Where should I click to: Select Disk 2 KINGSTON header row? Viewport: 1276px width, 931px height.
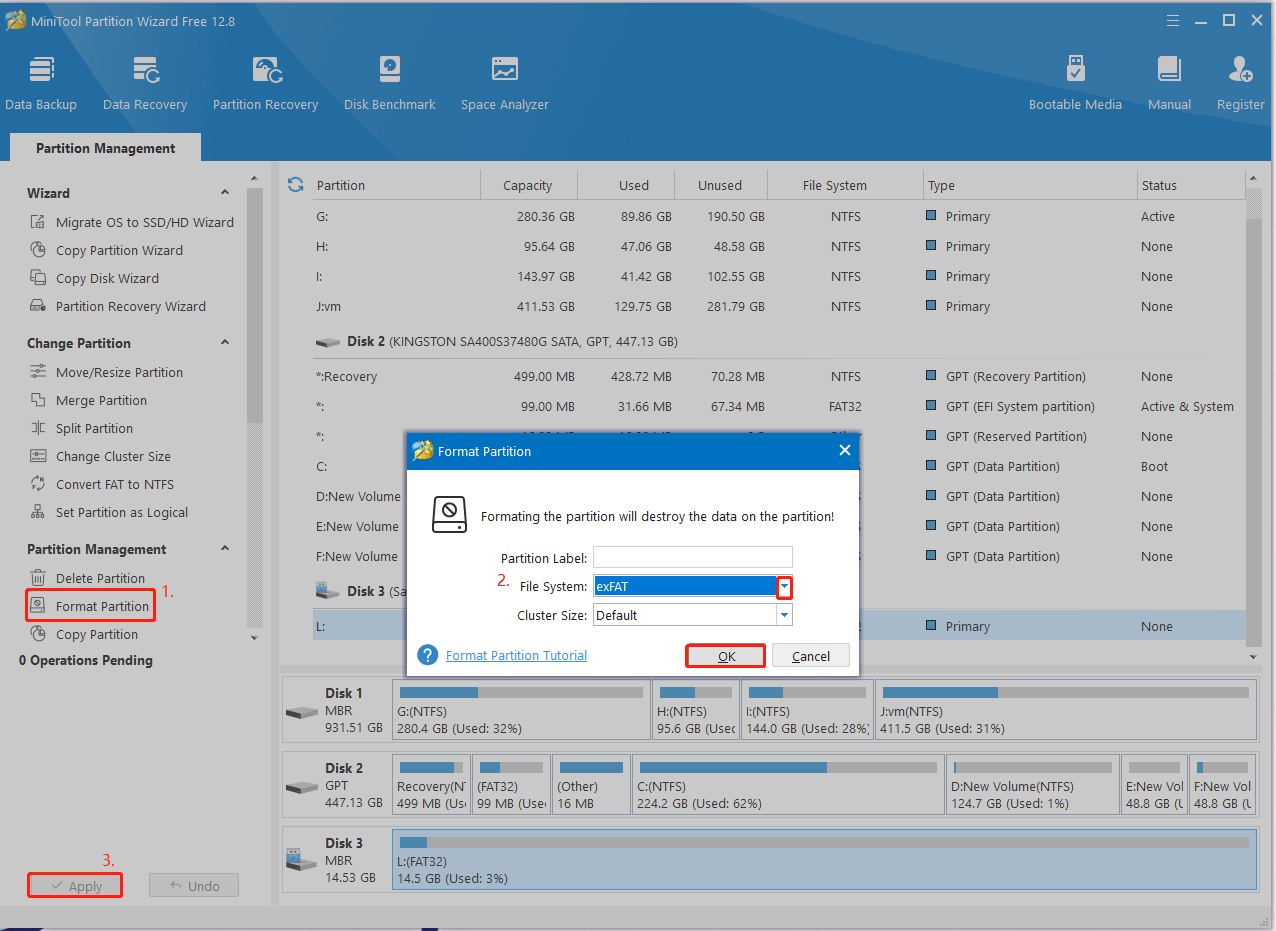(x=779, y=341)
